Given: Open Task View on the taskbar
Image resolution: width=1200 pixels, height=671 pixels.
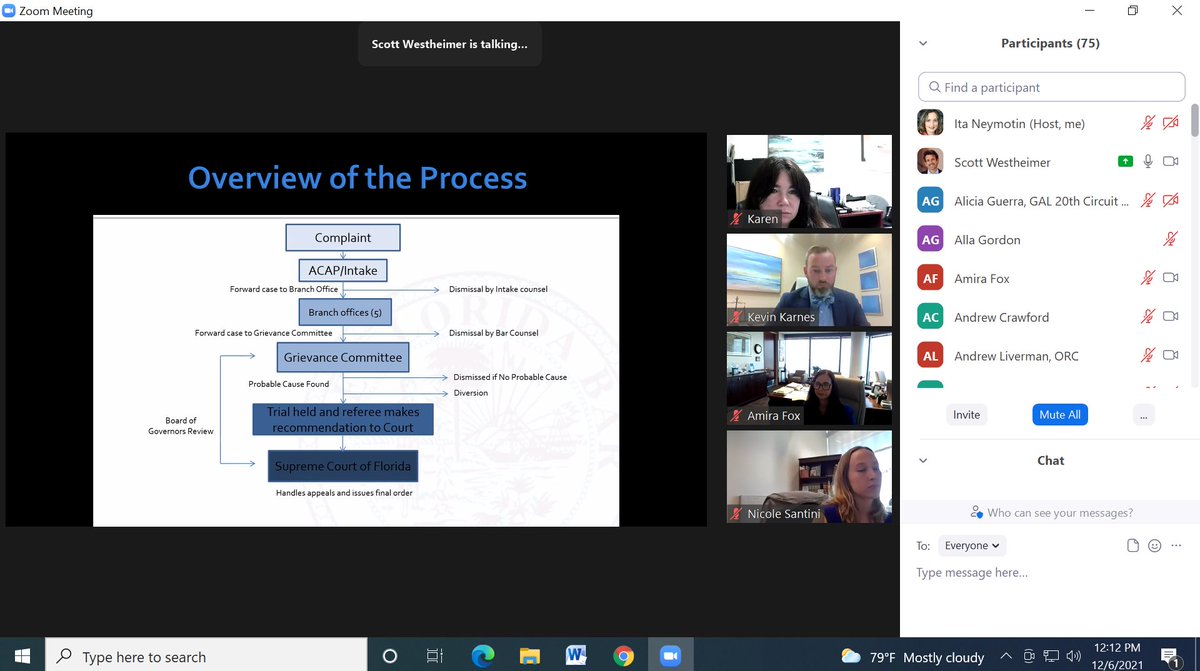Looking at the screenshot, I should click(x=435, y=656).
